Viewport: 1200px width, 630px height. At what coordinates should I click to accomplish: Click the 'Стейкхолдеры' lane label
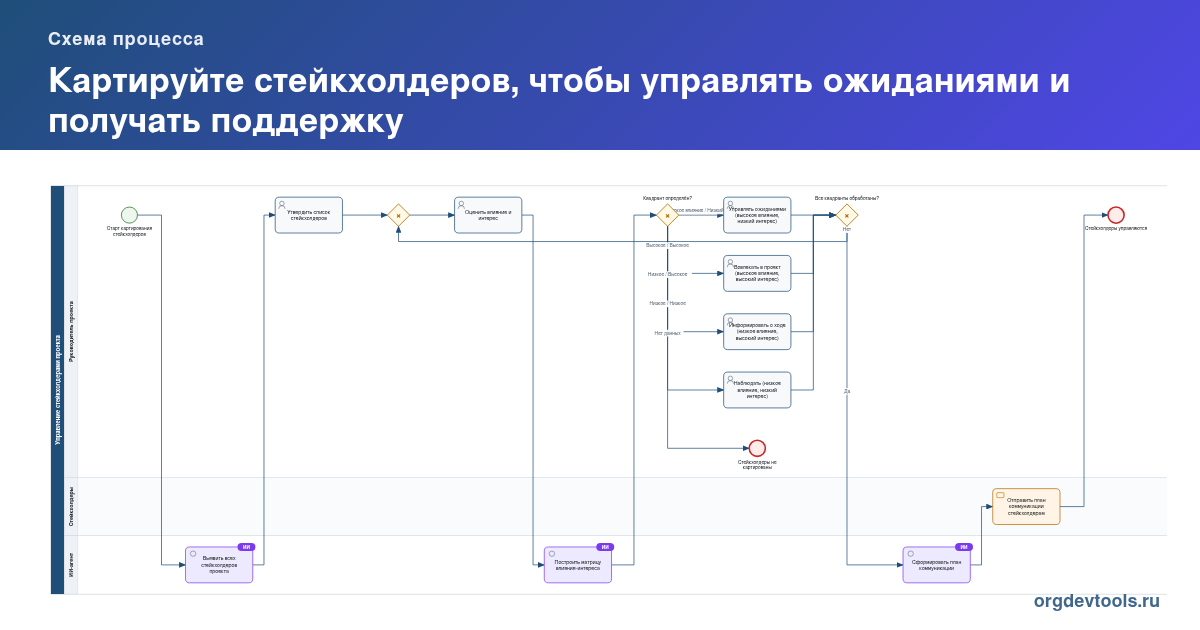coord(71,506)
